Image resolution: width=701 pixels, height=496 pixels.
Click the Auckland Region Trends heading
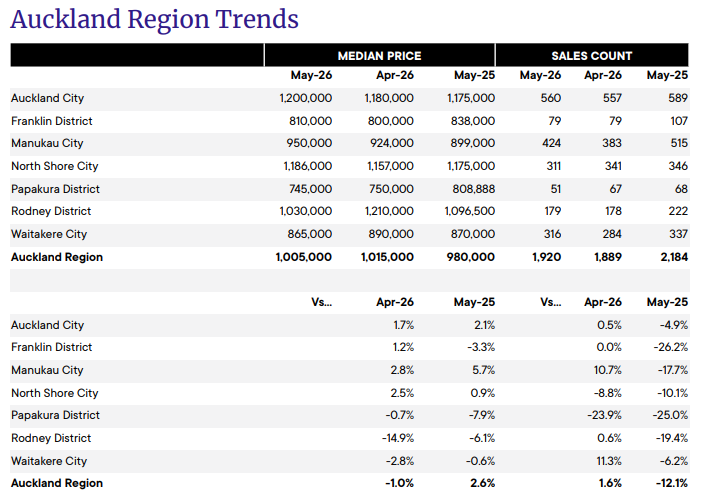[x=154, y=20]
